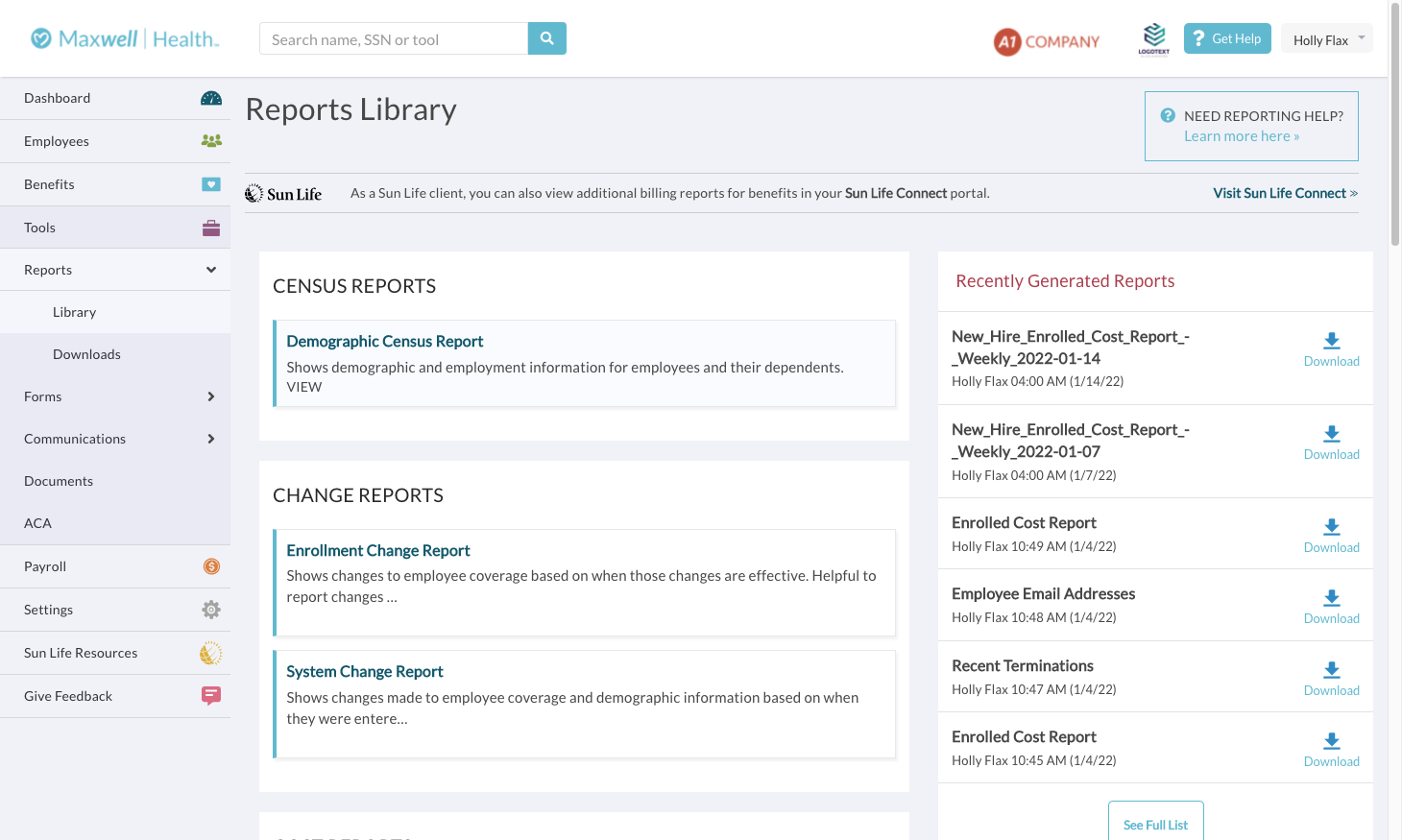Image resolution: width=1402 pixels, height=840 pixels.
Task: Click the Benefits heart icon
Action: click(211, 184)
